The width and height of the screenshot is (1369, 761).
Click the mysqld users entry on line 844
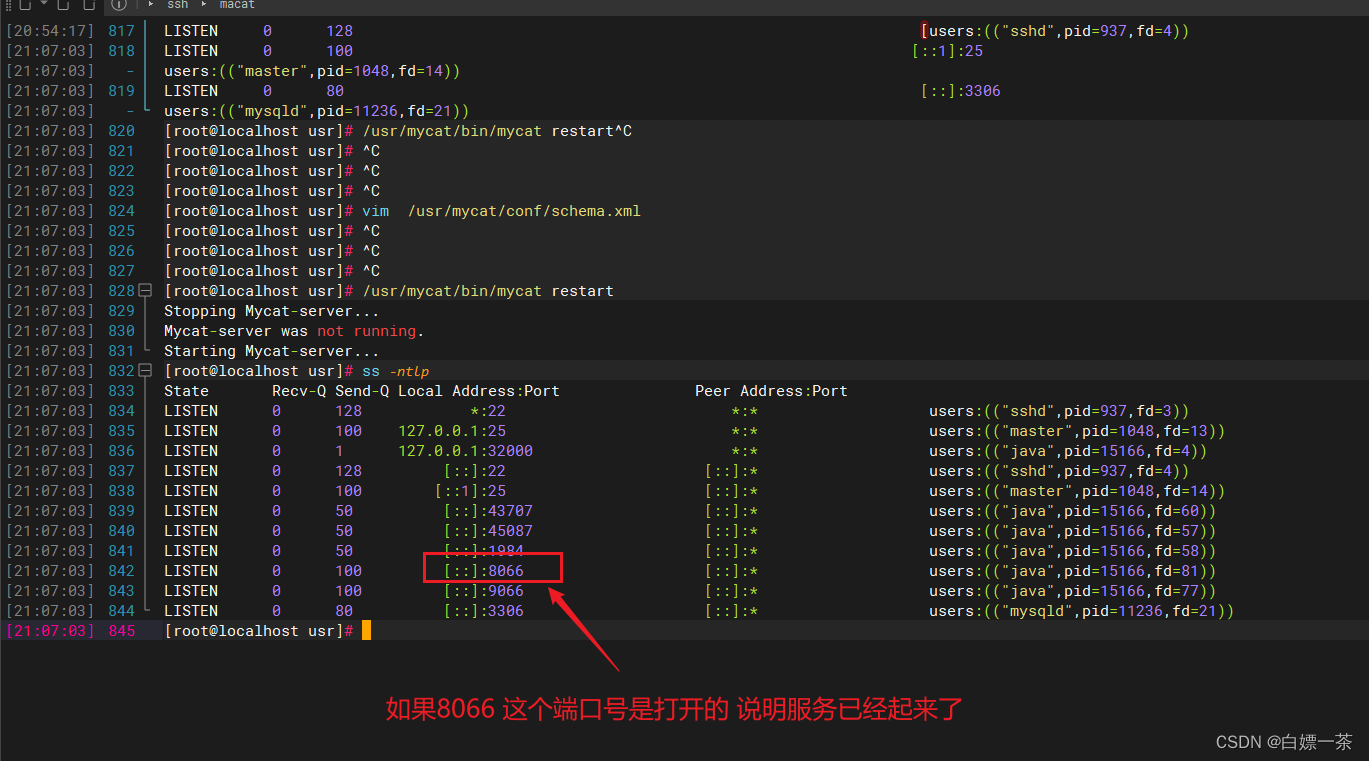(1082, 611)
